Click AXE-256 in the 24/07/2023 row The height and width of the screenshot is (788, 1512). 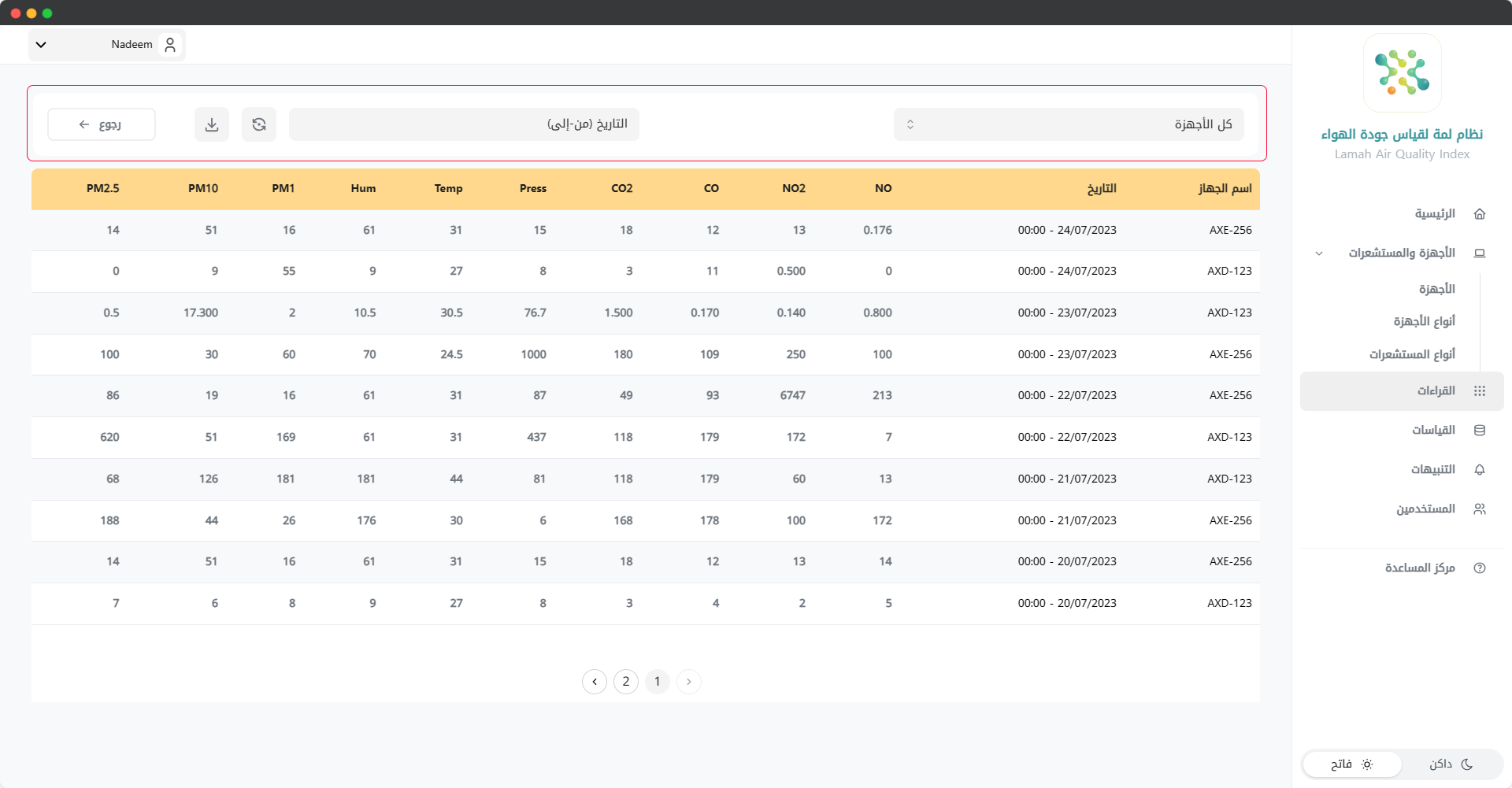tap(1231, 231)
